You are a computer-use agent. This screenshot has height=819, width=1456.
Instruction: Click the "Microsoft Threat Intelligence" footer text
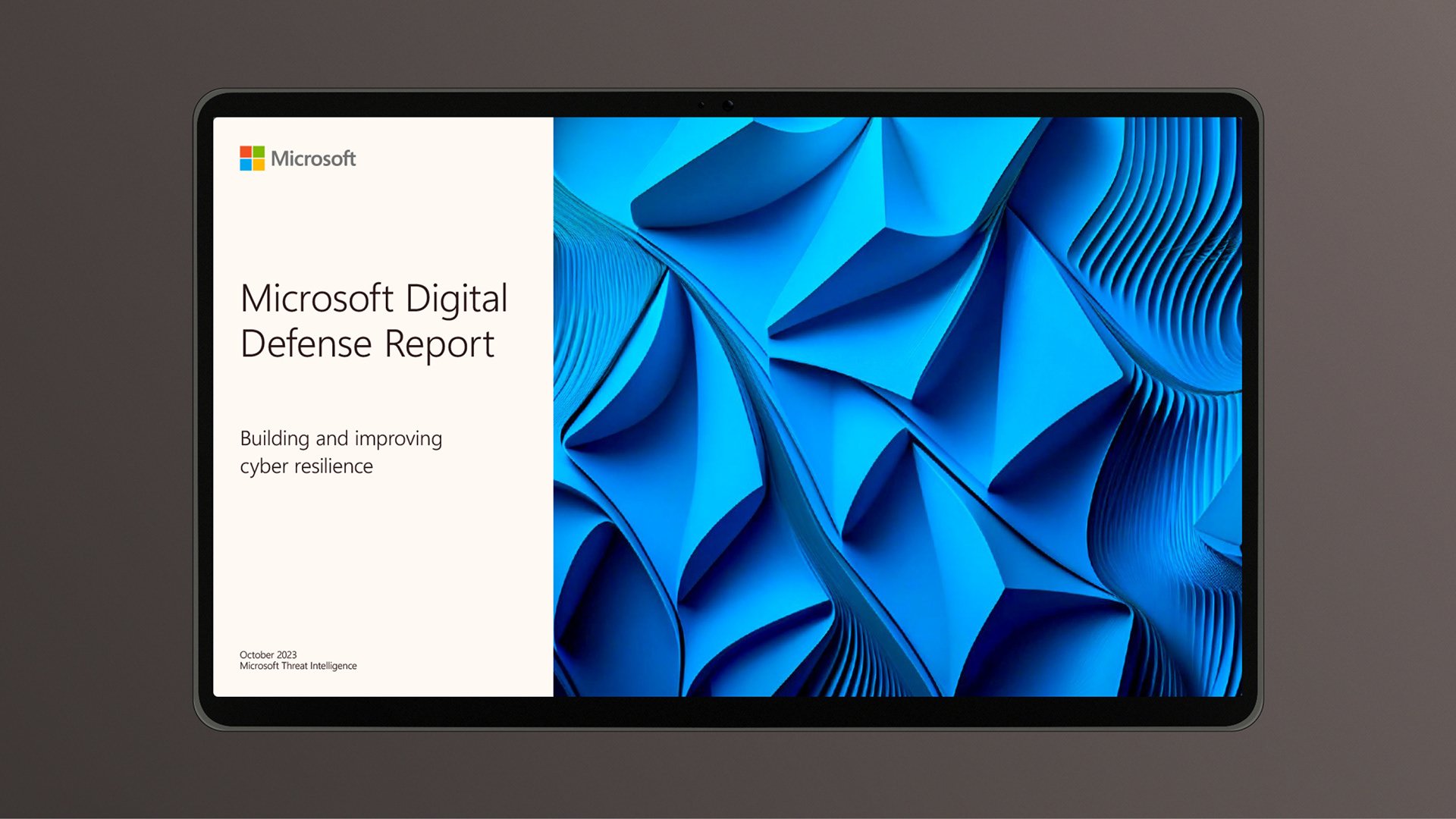click(298, 666)
